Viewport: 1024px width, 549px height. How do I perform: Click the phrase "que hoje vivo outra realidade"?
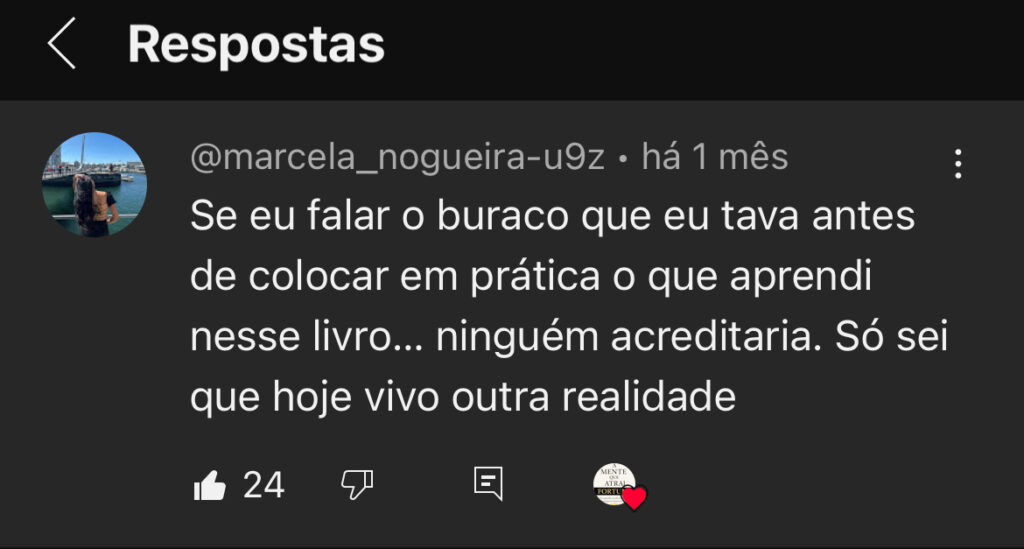pyautogui.click(x=463, y=396)
